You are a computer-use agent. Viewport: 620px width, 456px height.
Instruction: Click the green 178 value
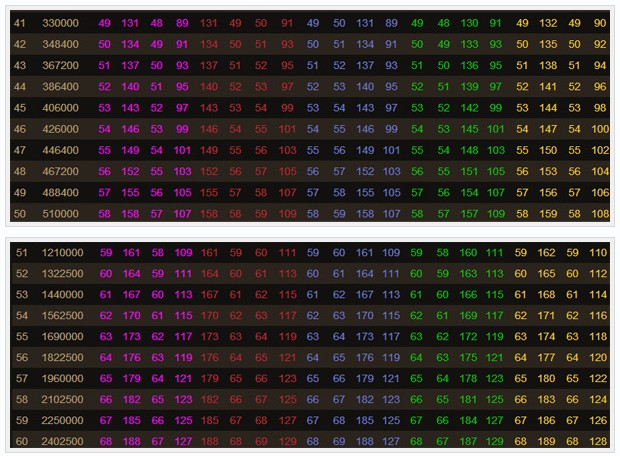[x=468, y=378]
